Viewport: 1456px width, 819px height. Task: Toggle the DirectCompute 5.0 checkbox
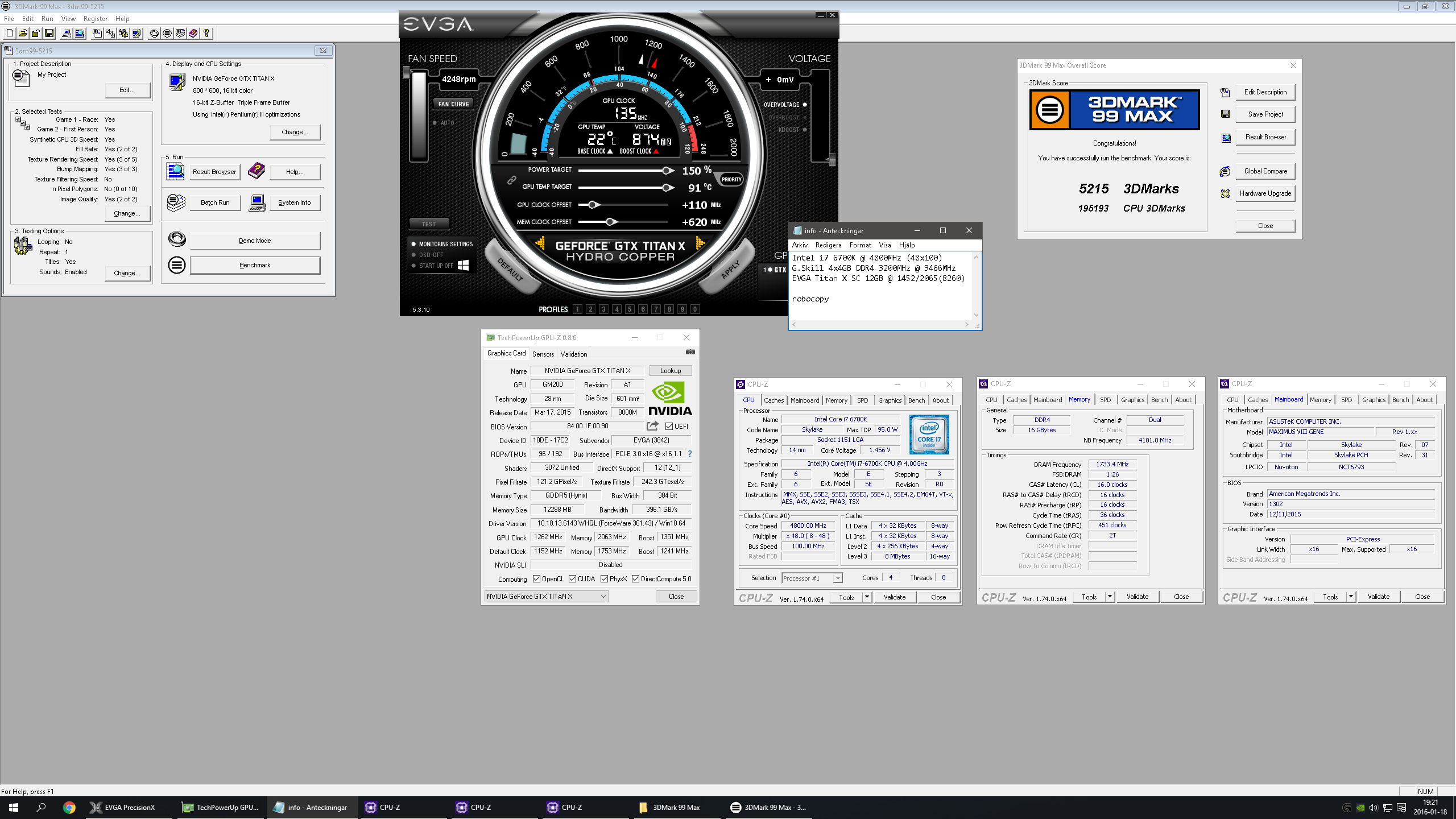point(635,579)
